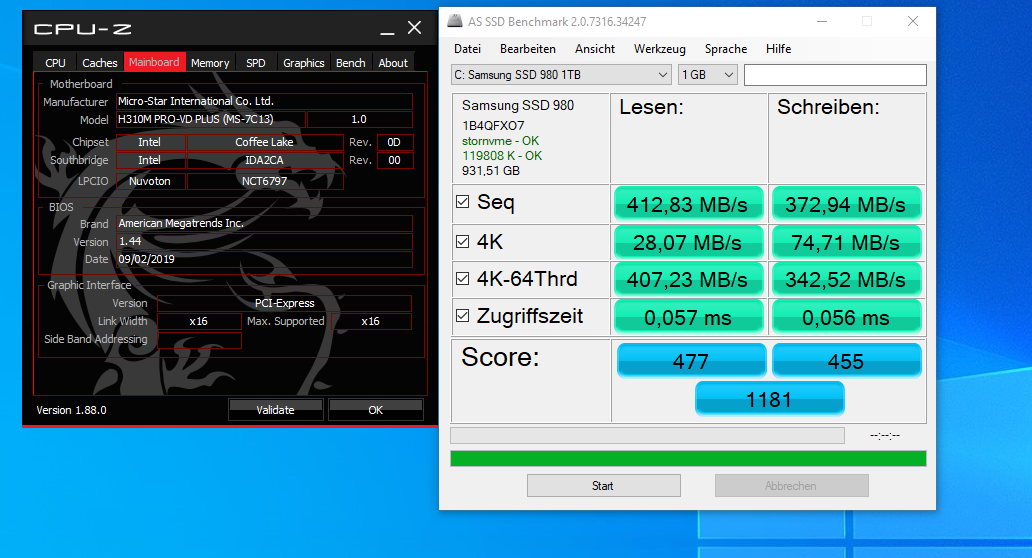Viewport: 1032px width, 558px height.
Task: Open the 1 GB test size dropdown
Action: point(708,75)
